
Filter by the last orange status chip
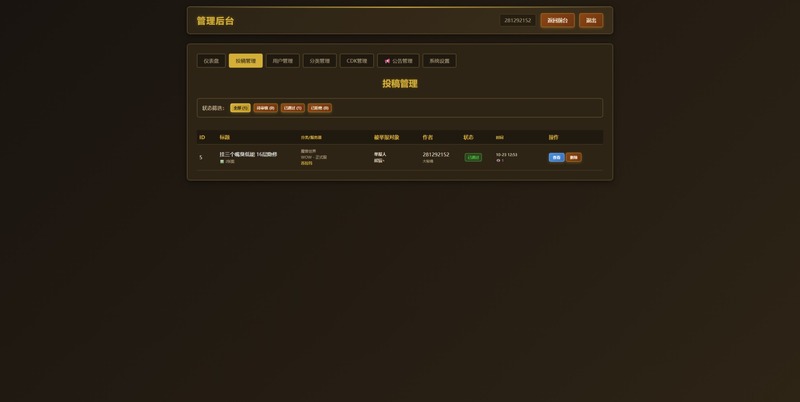(319, 108)
